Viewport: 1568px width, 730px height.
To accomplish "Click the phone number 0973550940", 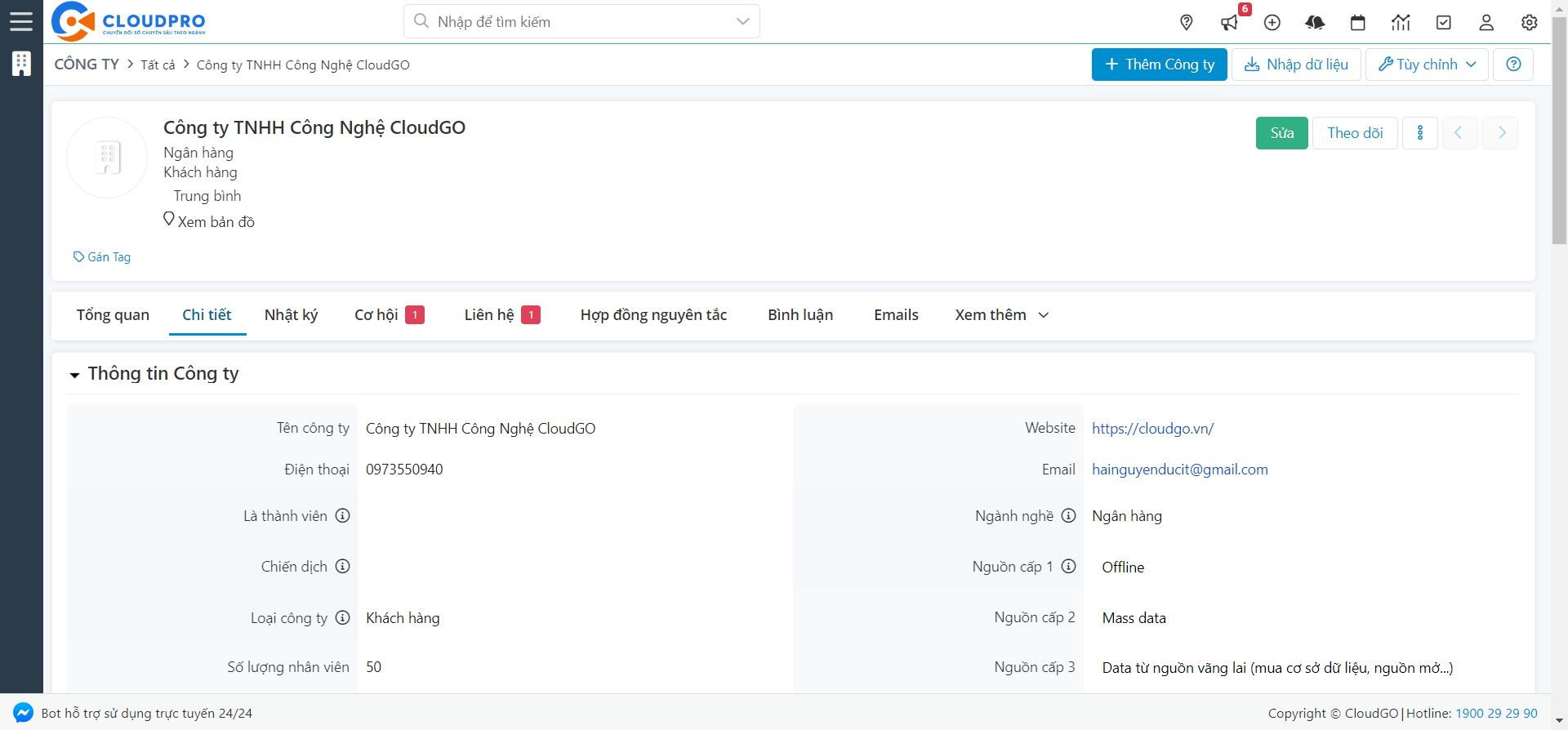I will [x=404, y=470].
